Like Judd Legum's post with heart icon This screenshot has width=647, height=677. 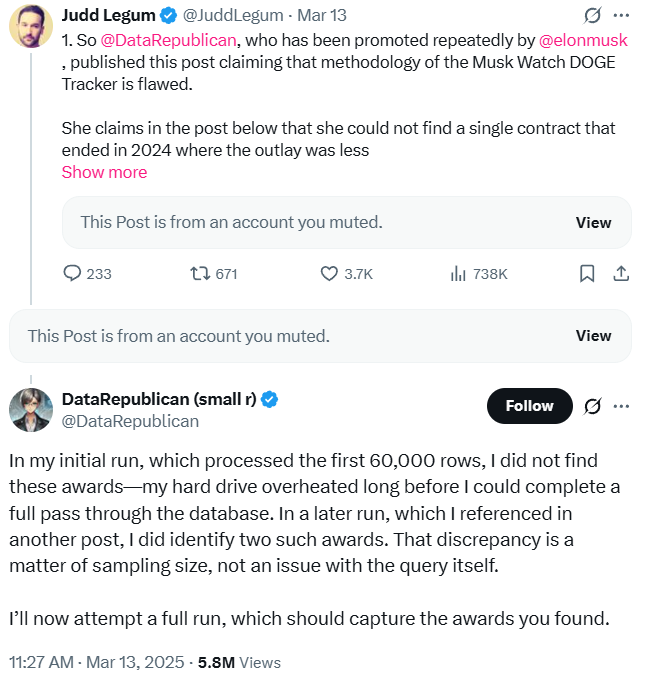point(329,273)
